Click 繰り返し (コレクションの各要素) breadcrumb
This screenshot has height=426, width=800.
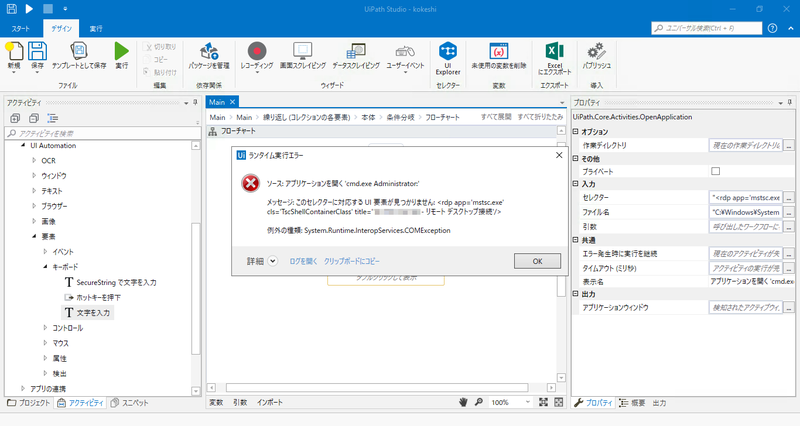point(307,117)
